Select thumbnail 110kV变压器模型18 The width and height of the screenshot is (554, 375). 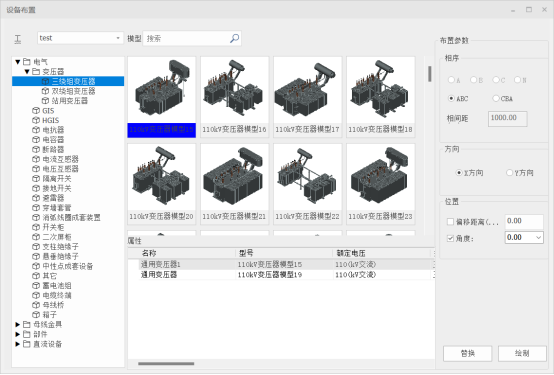[381, 97]
